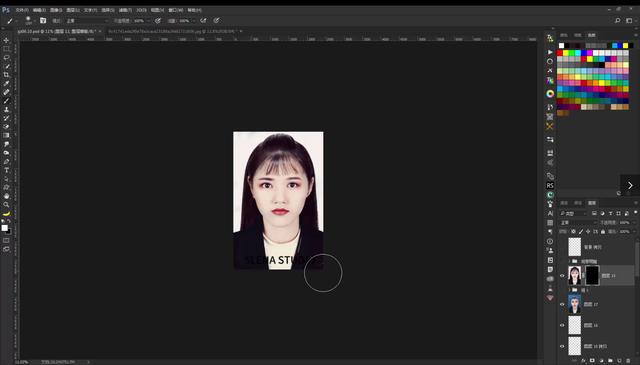Select the Lasso tool
The width and height of the screenshot is (640, 365).
point(6,58)
